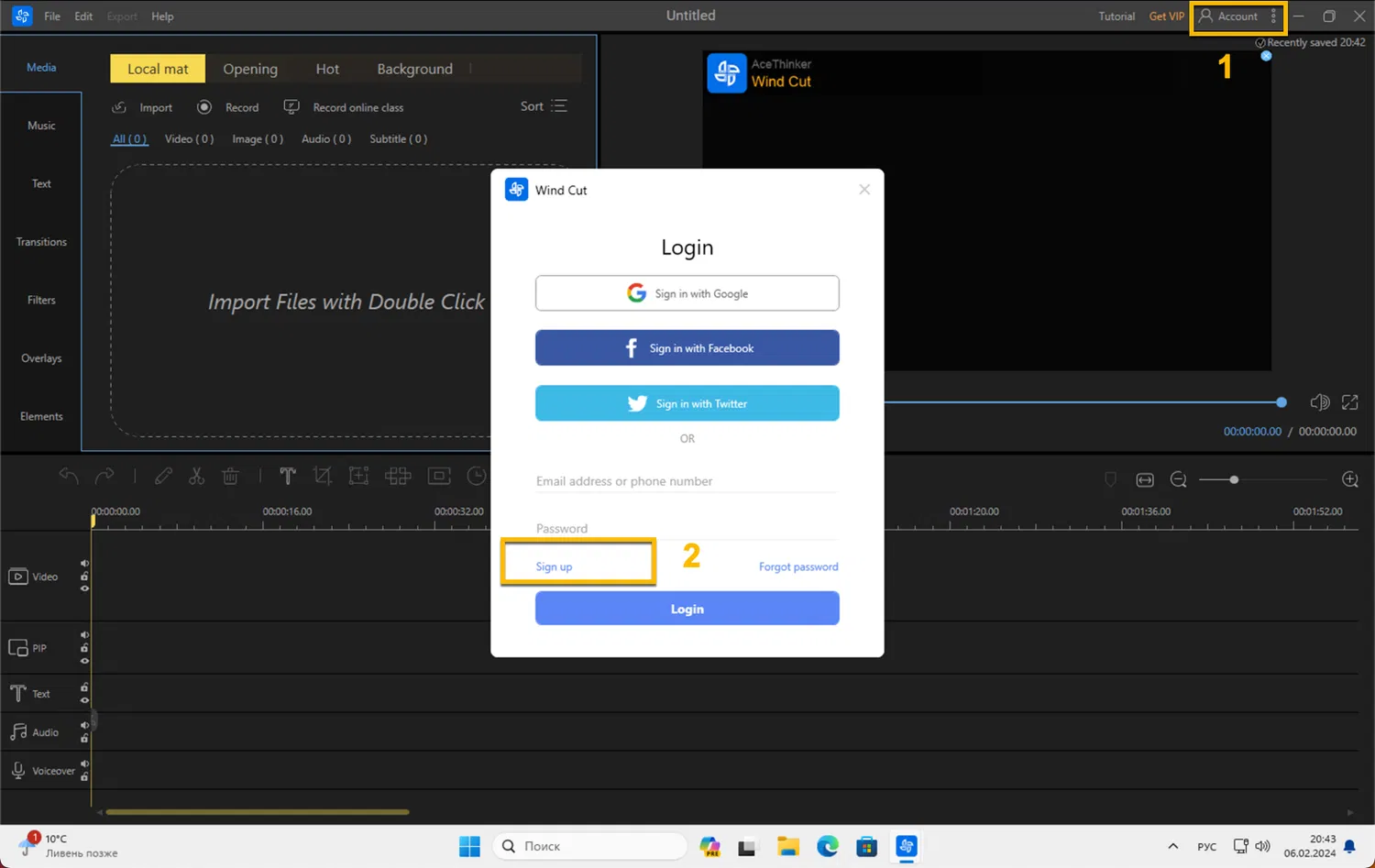This screenshot has width=1375, height=868.
Task: Click the trash delete icon in timeline toolbar
Action: tap(230, 477)
